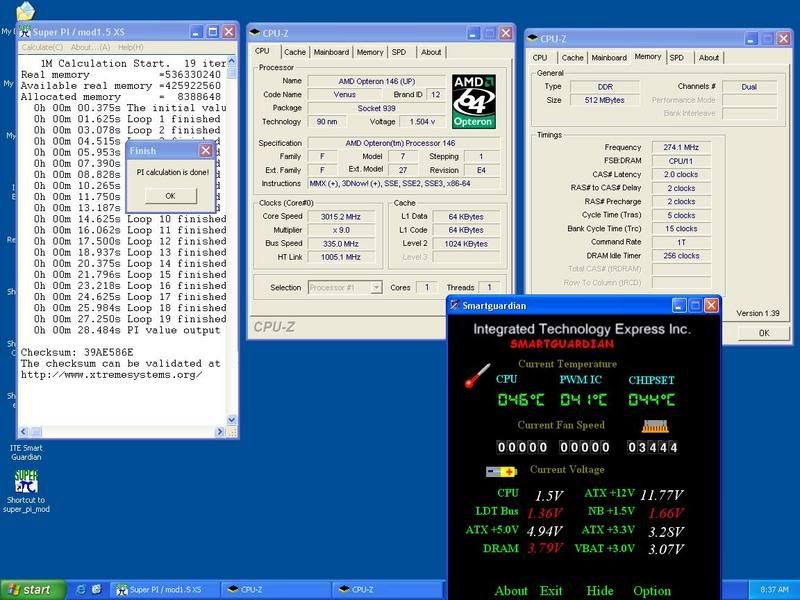The width and height of the screenshot is (800, 600).
Task: Click the battery voltage icon in Smartguardian
Action: click(501, 471)
